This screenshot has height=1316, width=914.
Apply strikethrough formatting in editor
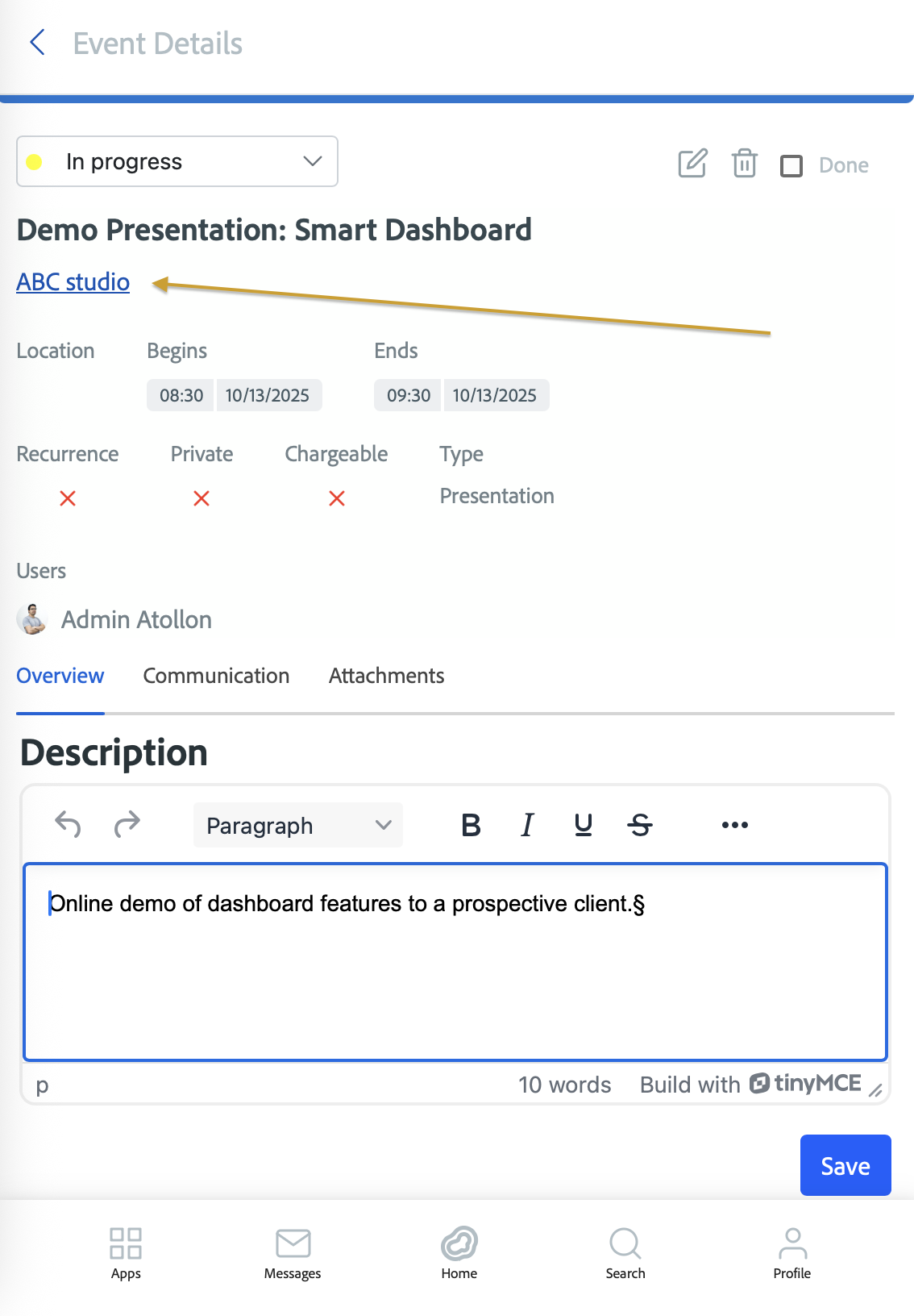(640, 825)
